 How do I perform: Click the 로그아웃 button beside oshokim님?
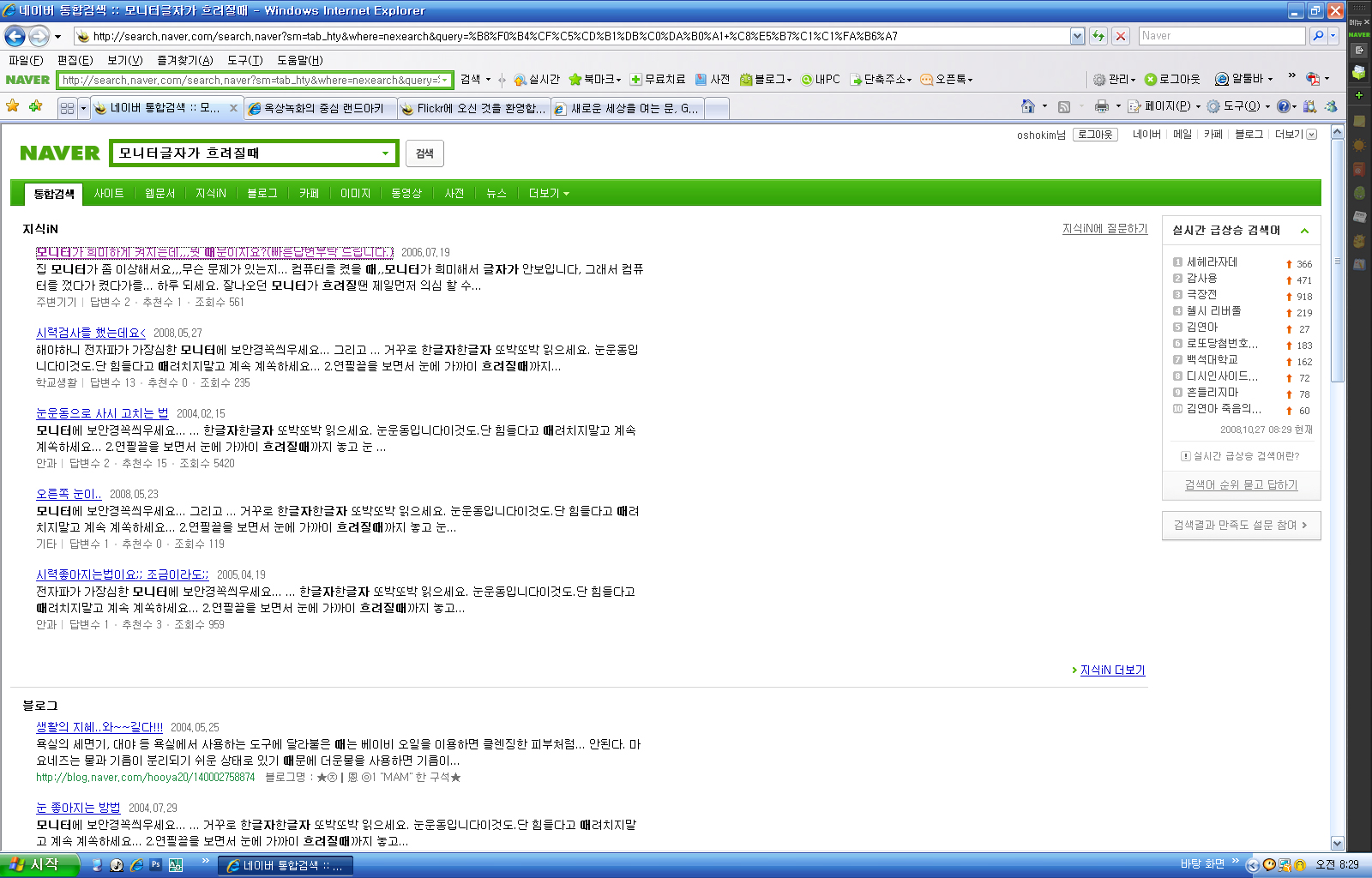click(1095, 135)
